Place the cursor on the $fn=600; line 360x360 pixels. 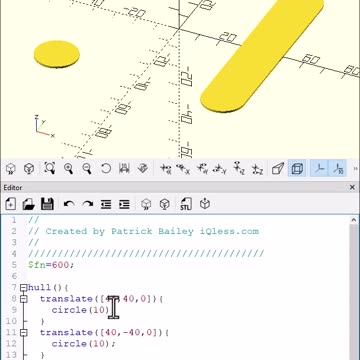tap(51, 265)
